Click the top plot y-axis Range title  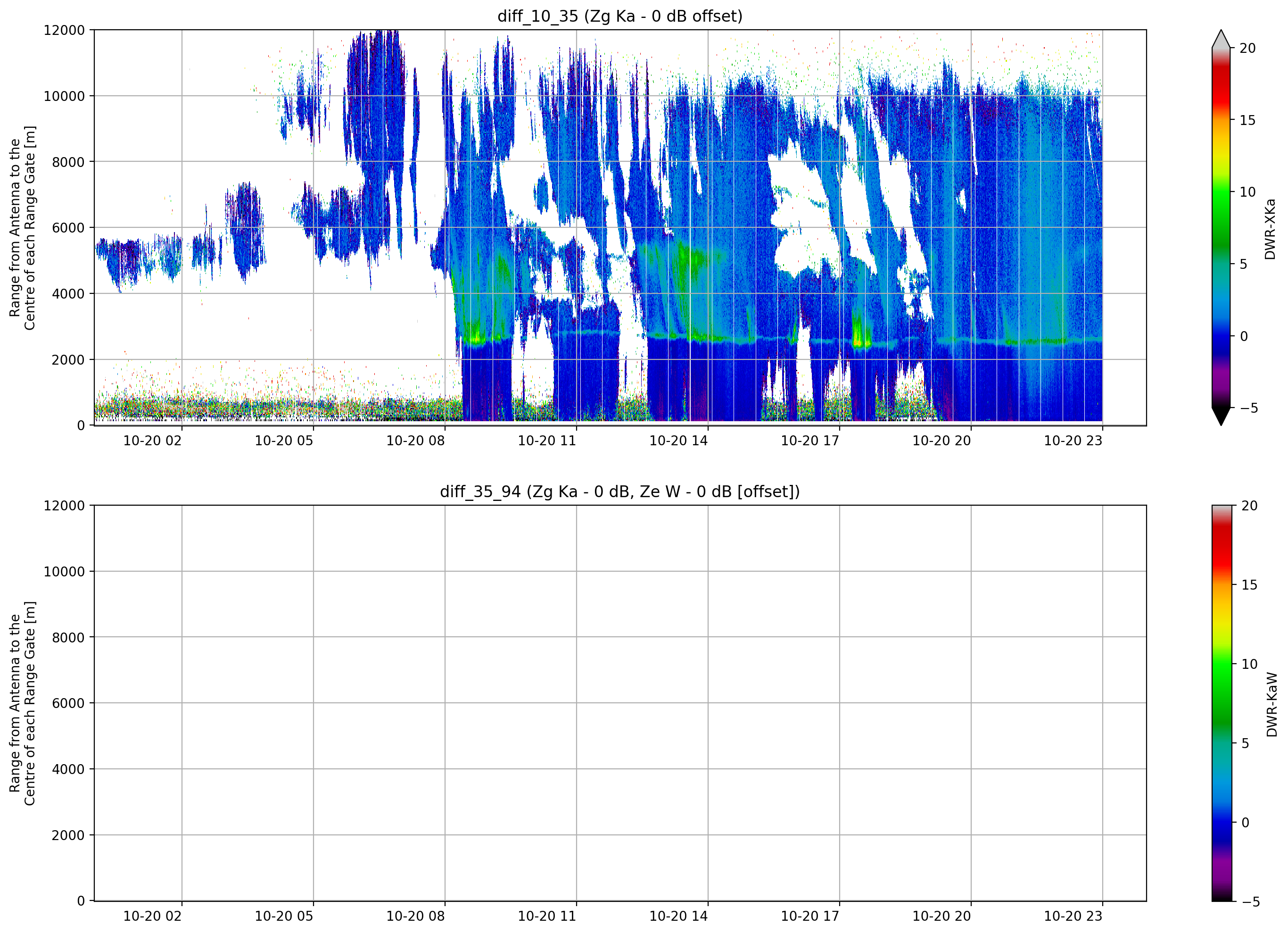click(22, 228)
